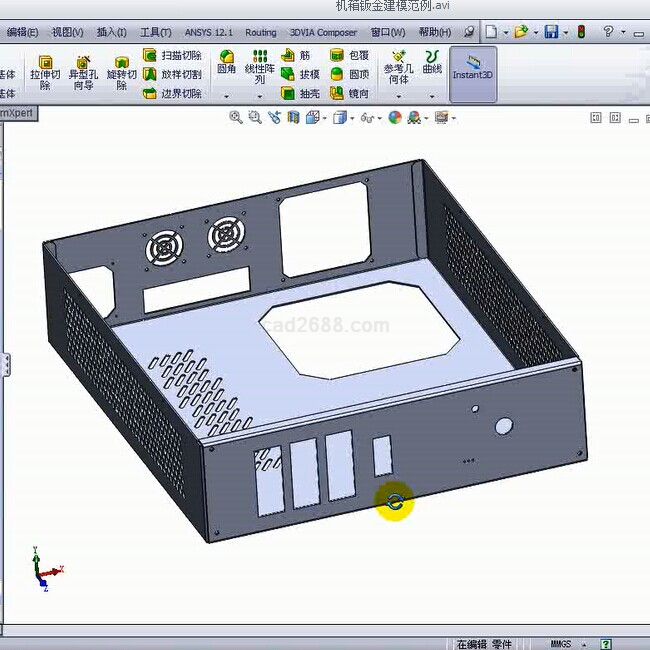Click the MMGS unit system in status bar
Screen dimensions: 650x650
pyautogui.click(x=562, y=644)
